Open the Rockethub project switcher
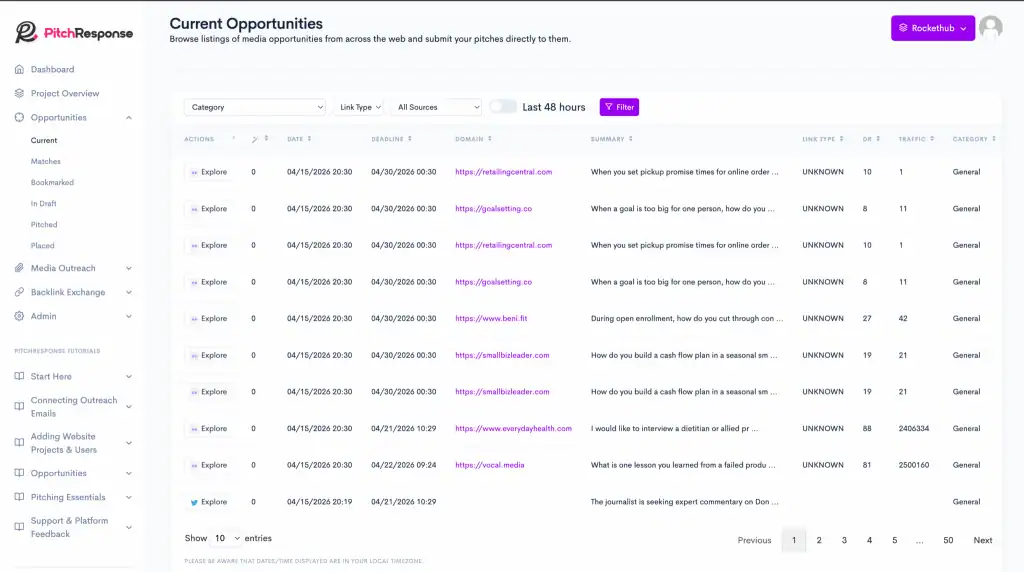 point(933,28)
